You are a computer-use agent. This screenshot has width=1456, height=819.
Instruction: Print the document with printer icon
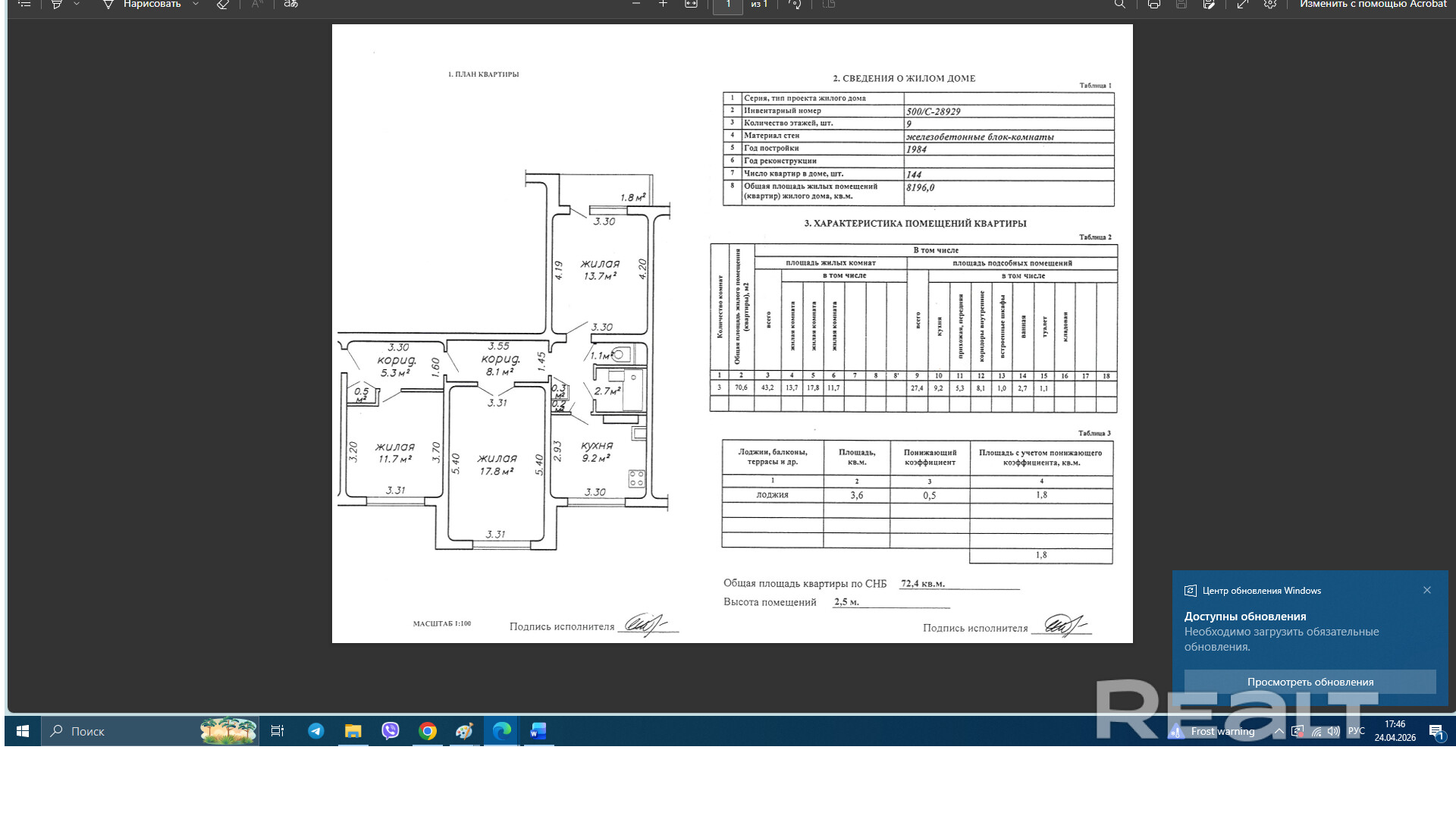[1153, 5]
